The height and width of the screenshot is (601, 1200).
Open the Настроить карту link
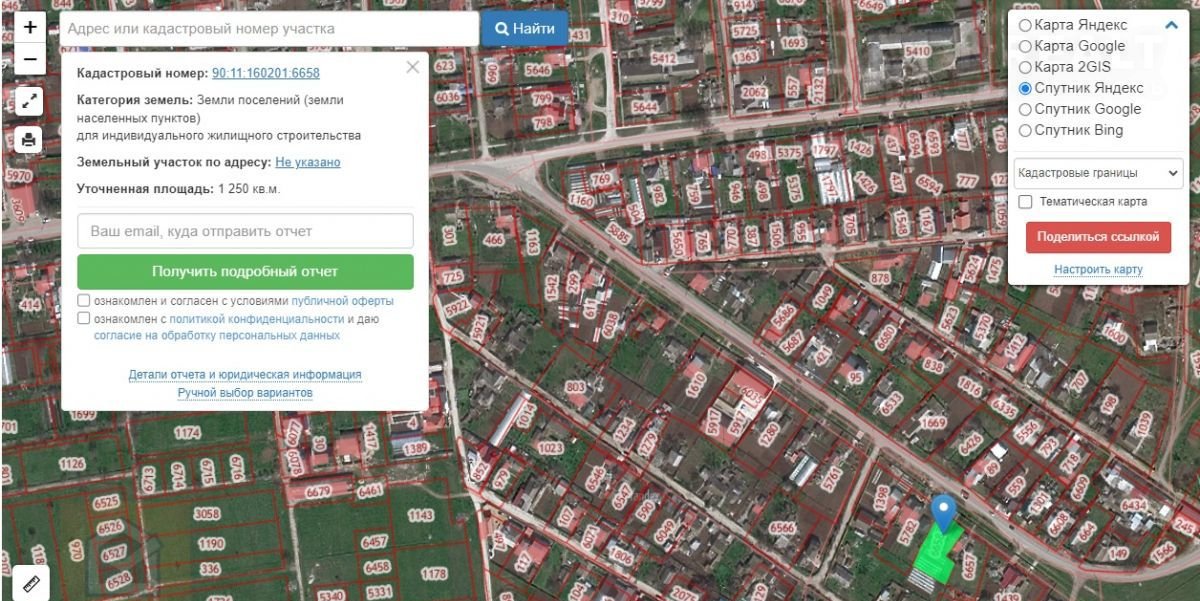coord(1098,270)
